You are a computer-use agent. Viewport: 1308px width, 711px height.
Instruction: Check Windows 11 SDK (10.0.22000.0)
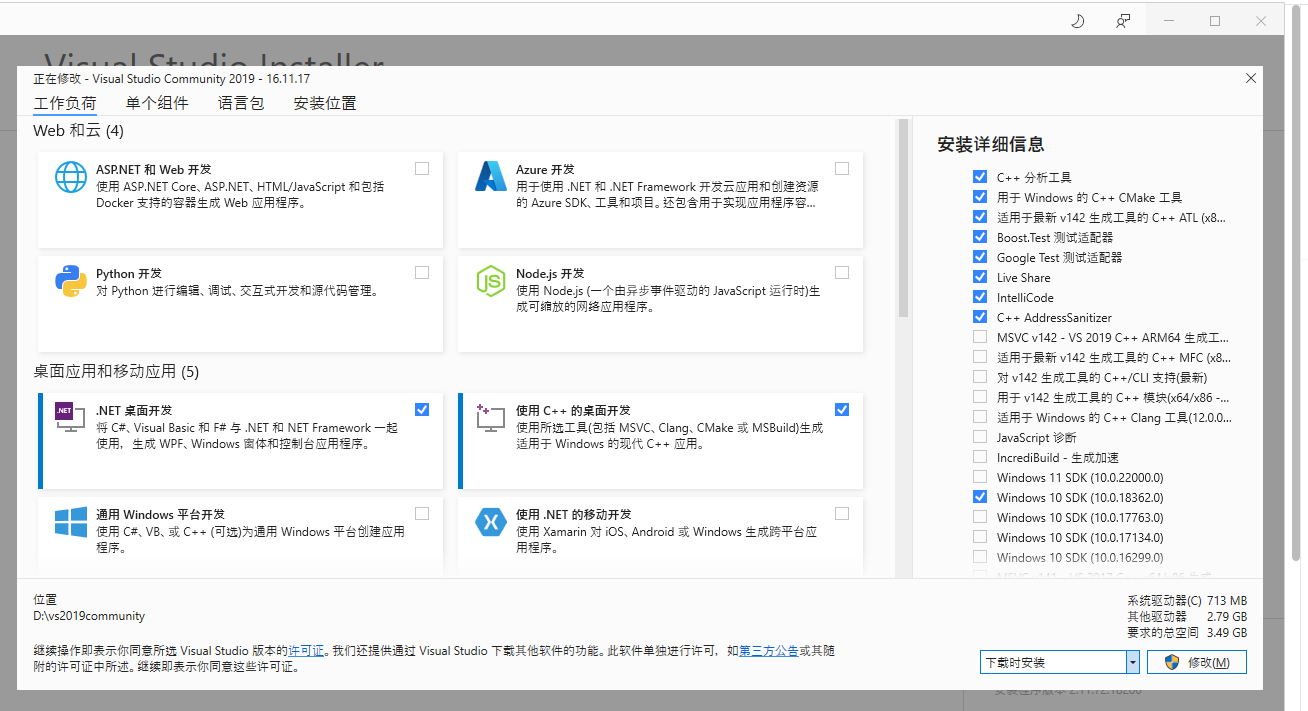tap(979, 477)
